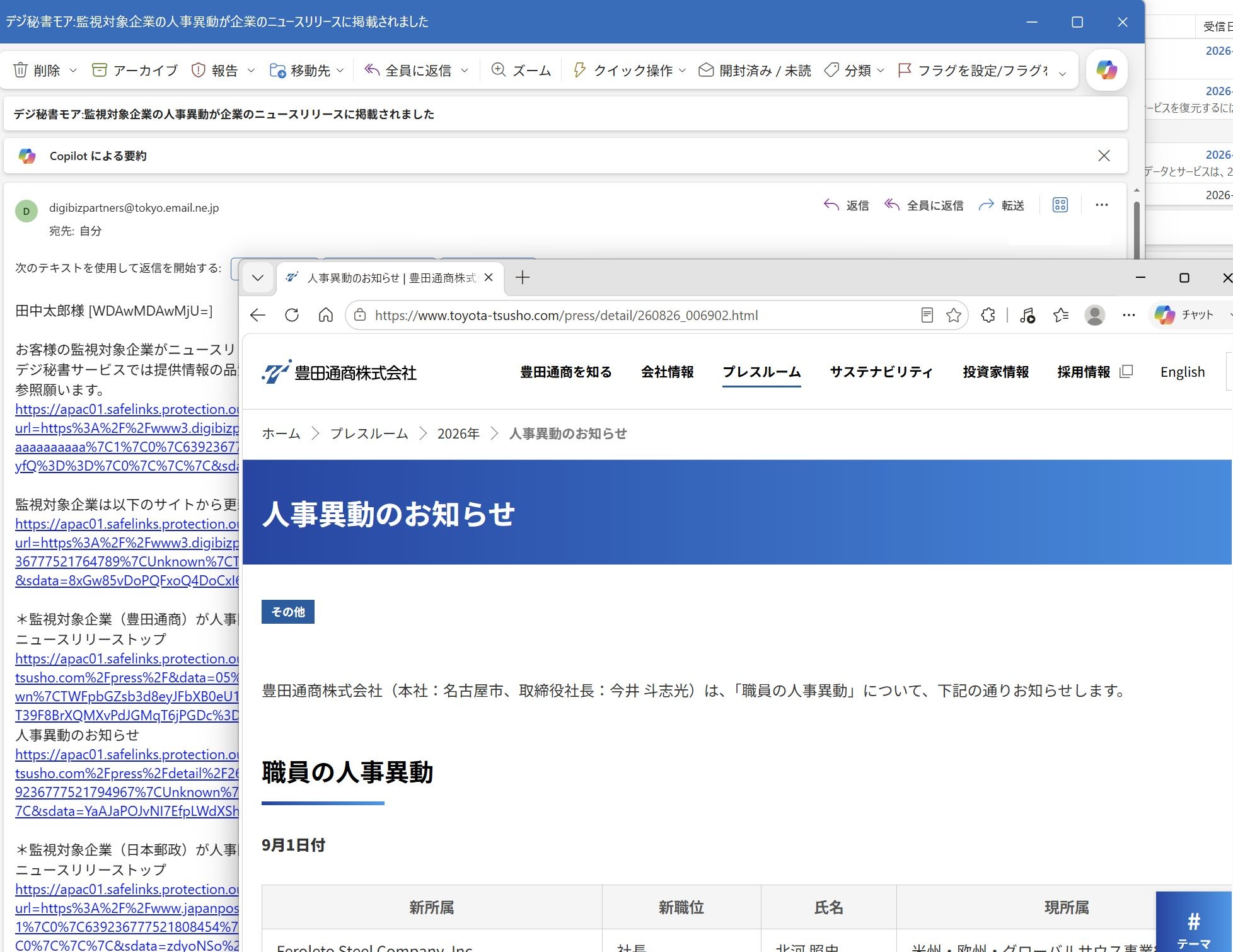Click the Report (報告) shield icon
1233x952 pixels.
pyautogui.click(x=199, y=70)
